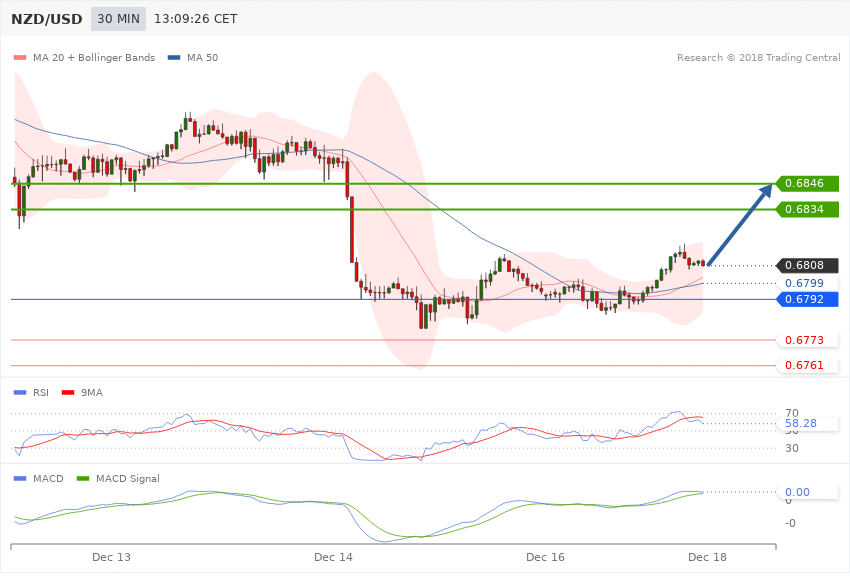Click the NZD/USD pair title
850x576 pixels.
(47, 19)
